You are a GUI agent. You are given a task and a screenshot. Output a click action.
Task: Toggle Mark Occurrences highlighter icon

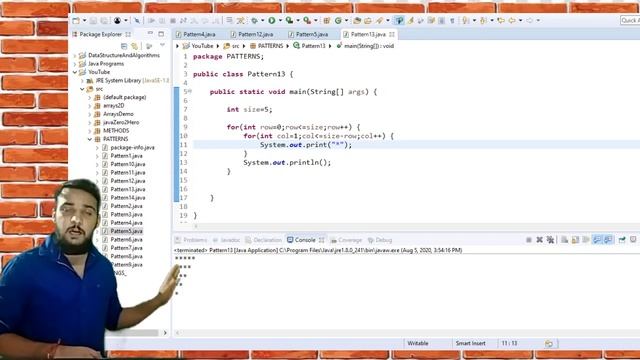pos(411,20)
